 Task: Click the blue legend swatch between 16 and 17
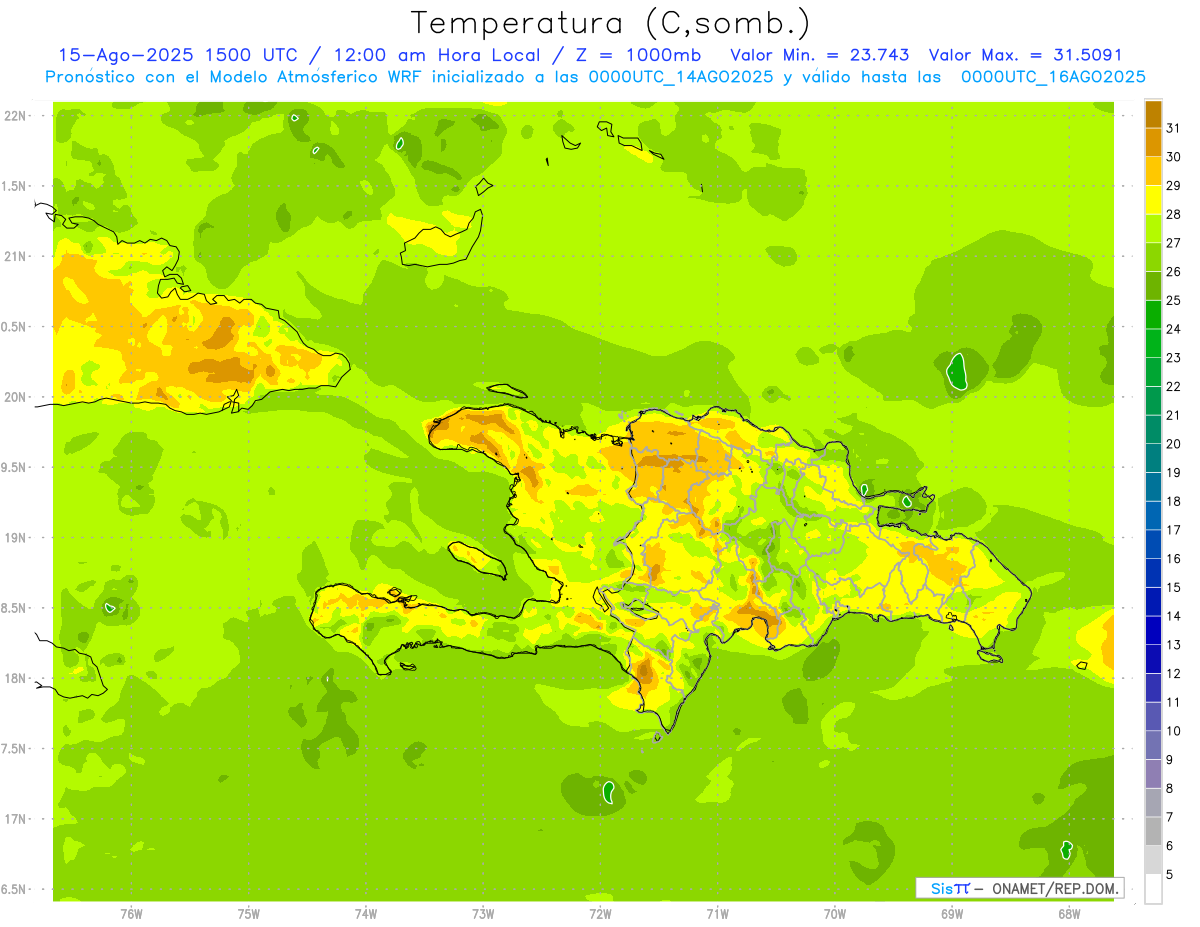coord(1153,544)
